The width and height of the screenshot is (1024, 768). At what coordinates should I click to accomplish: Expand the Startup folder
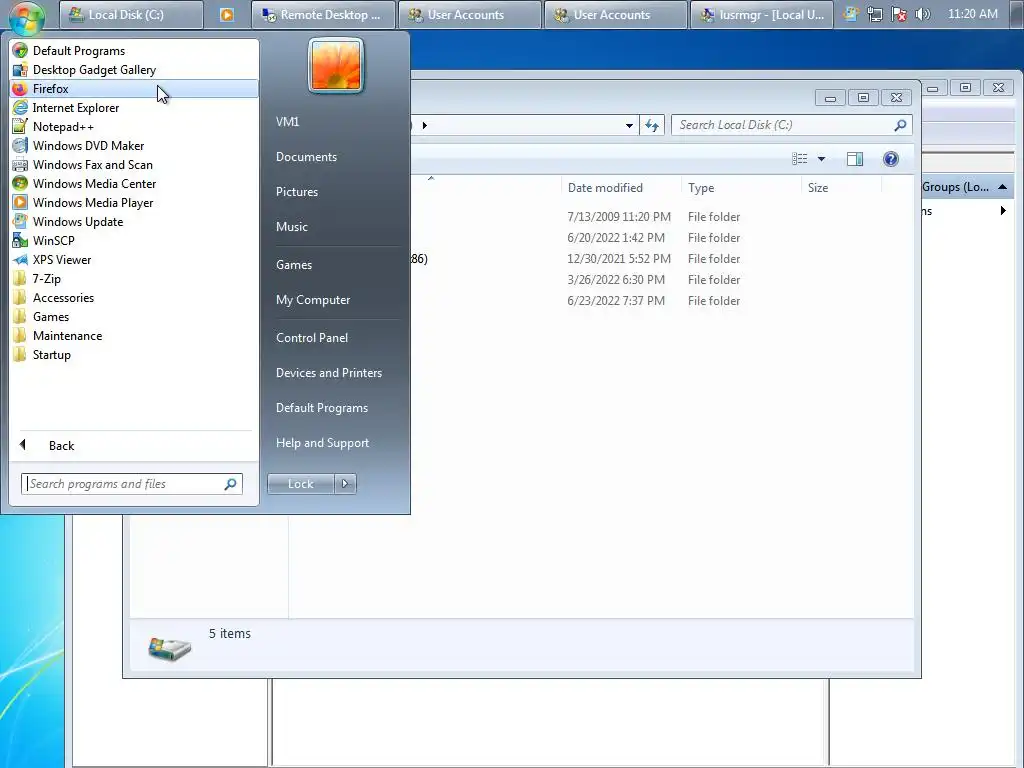tap(134, 355)
